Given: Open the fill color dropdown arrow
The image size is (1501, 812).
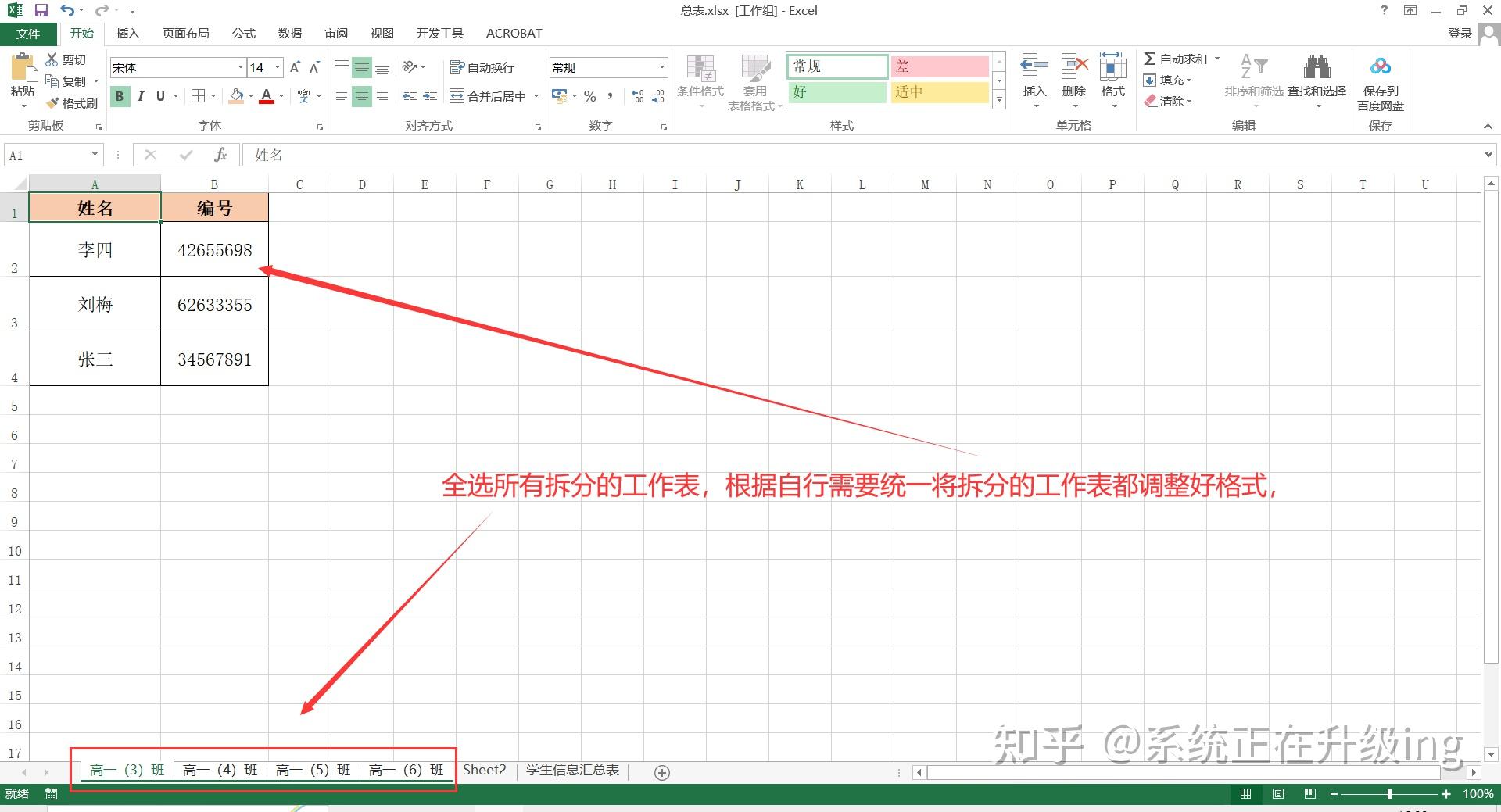Looking at the screenshot, I should pos(250,96).
